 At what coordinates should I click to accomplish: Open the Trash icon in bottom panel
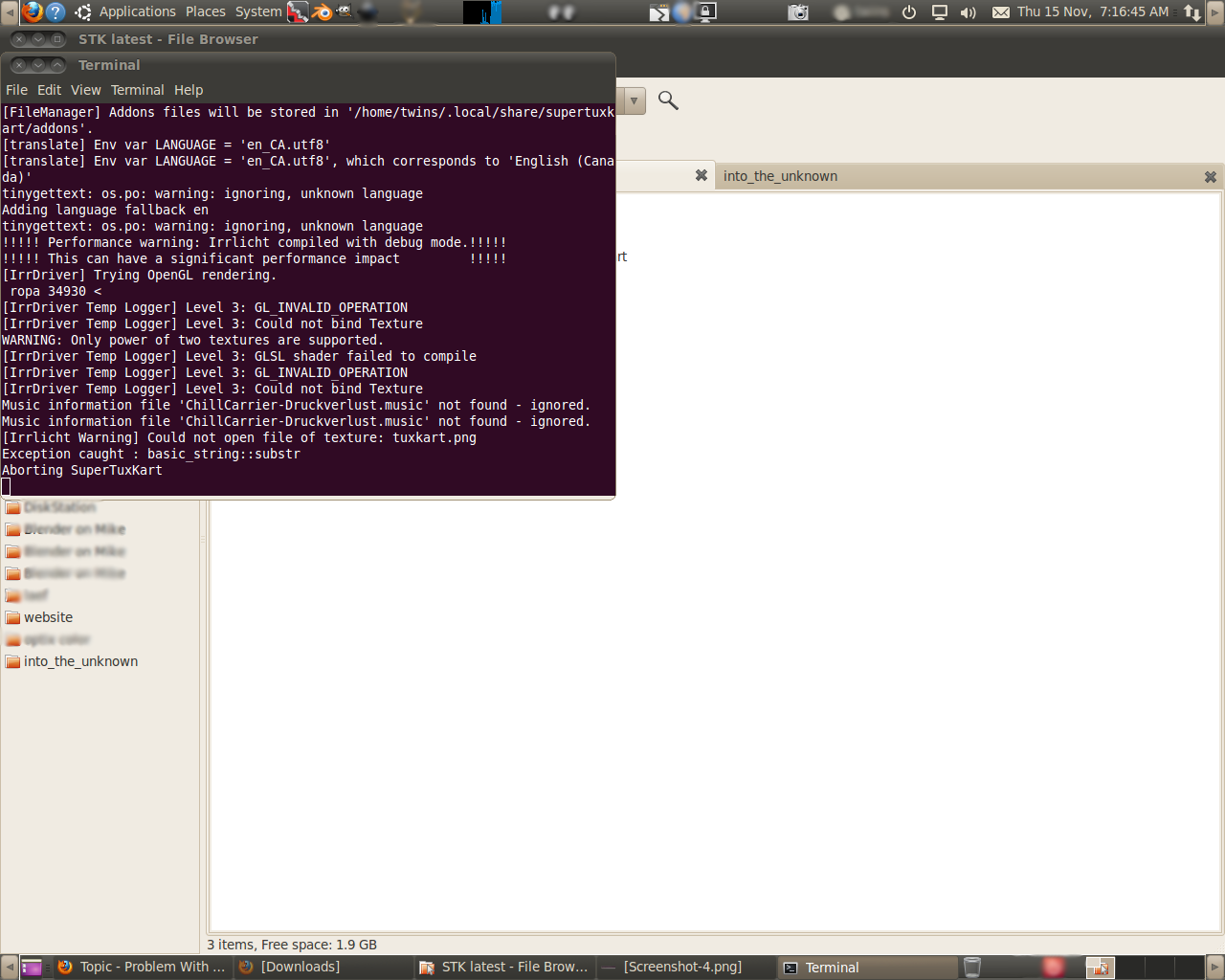pyautogui.click(x=972, y=967)
